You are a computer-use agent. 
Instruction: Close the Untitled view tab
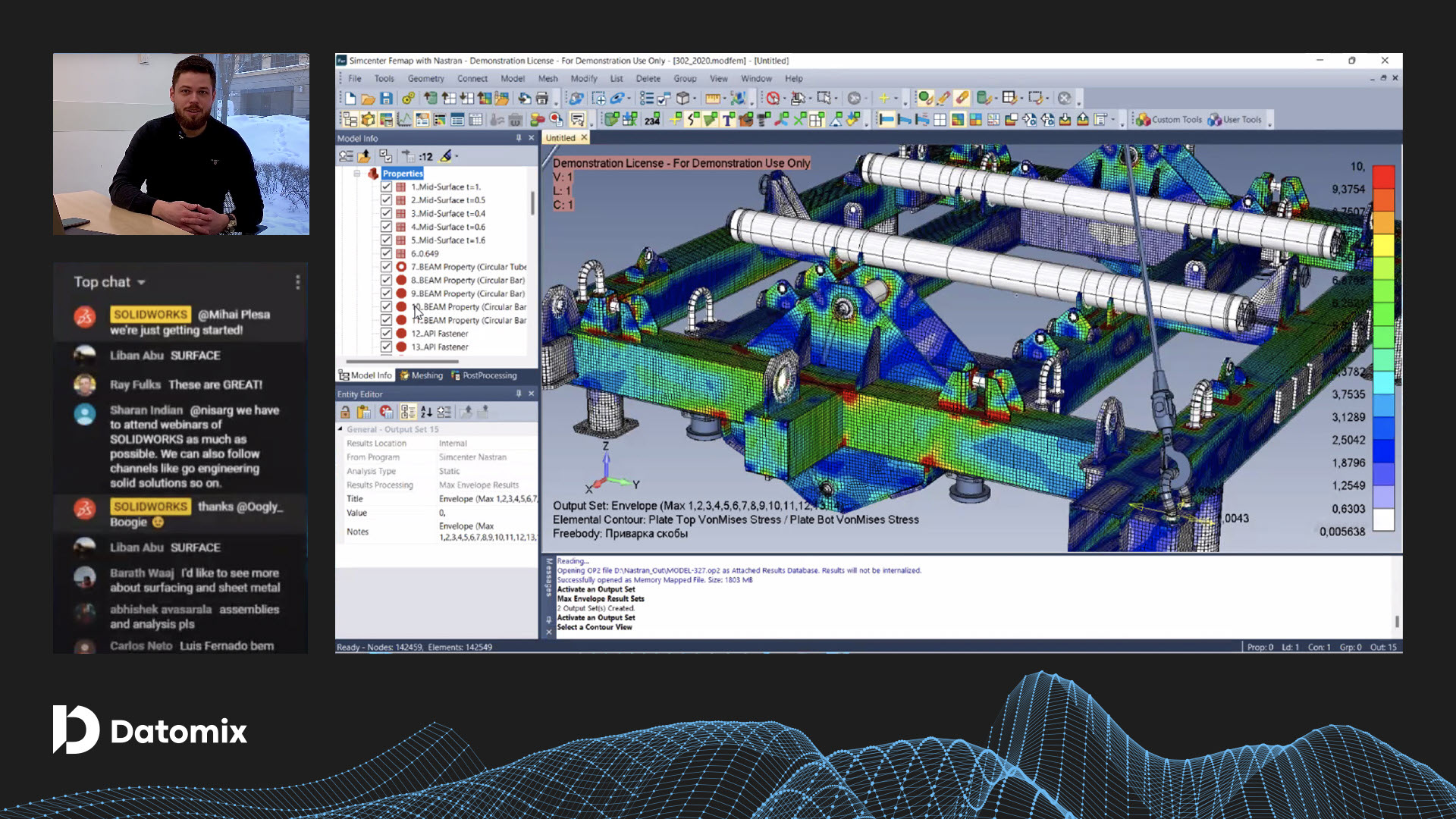pos(584,138)
